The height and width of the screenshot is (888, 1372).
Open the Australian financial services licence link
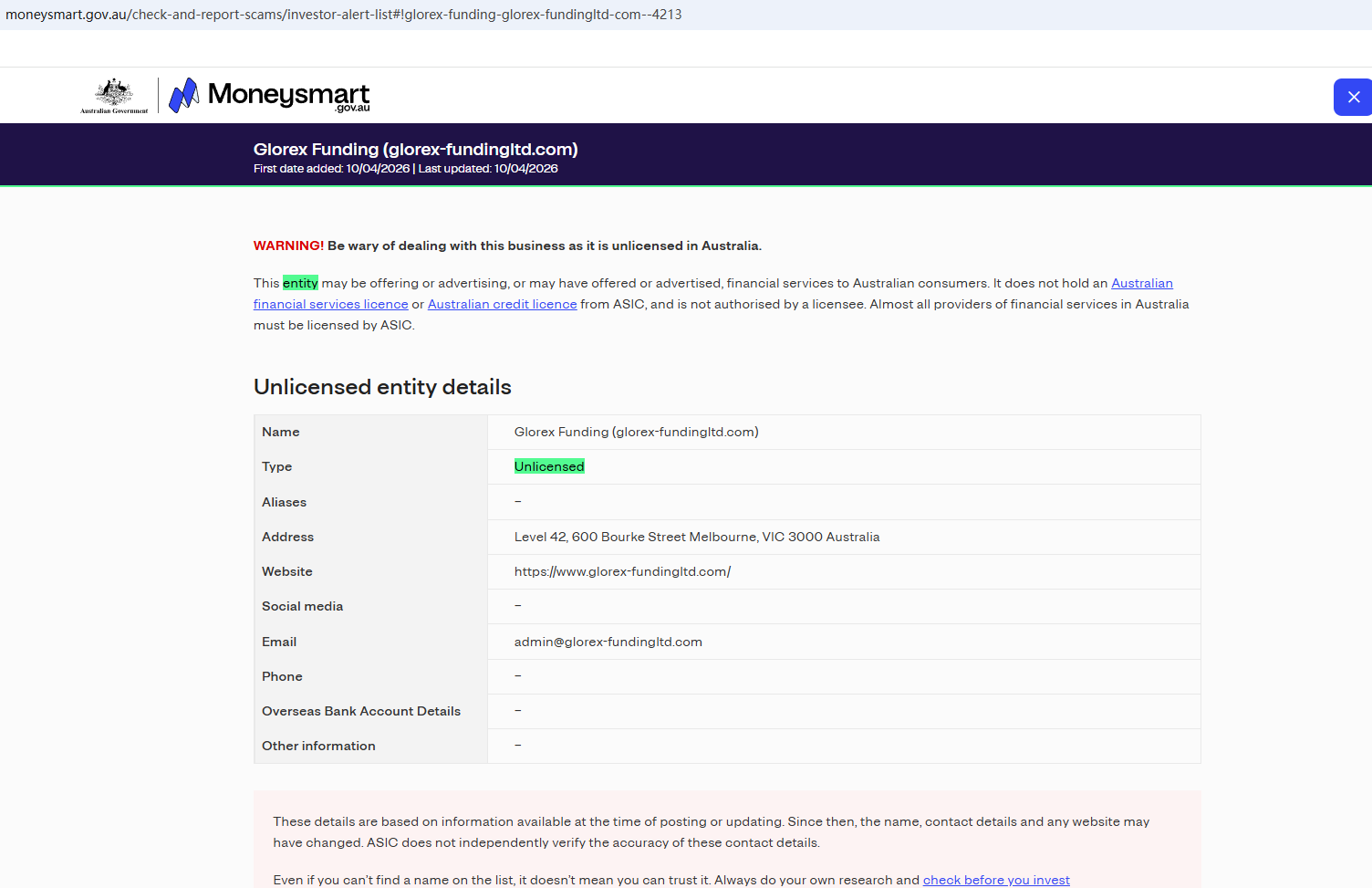click(713, 294)
